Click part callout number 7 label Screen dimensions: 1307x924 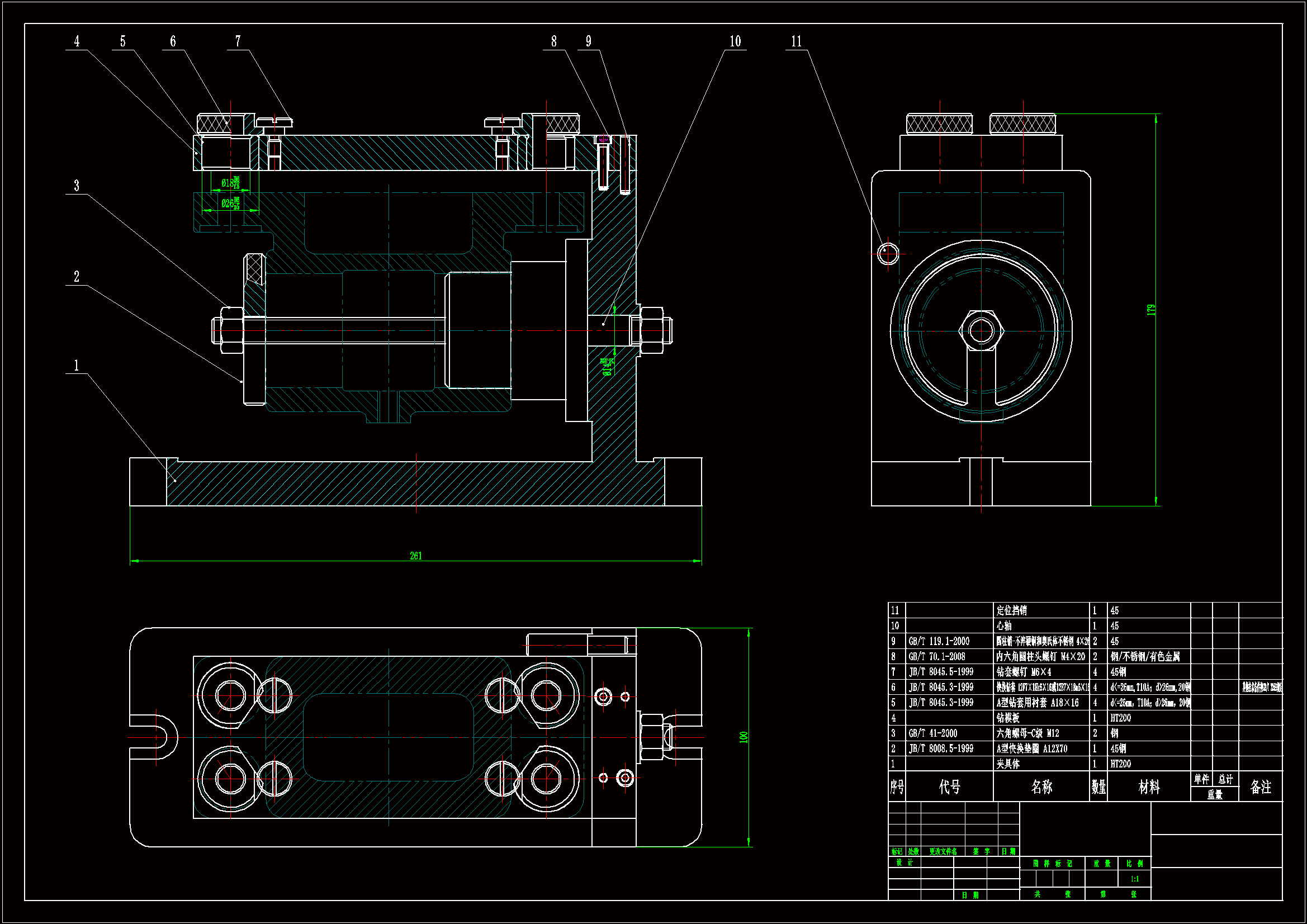[238, 41]
